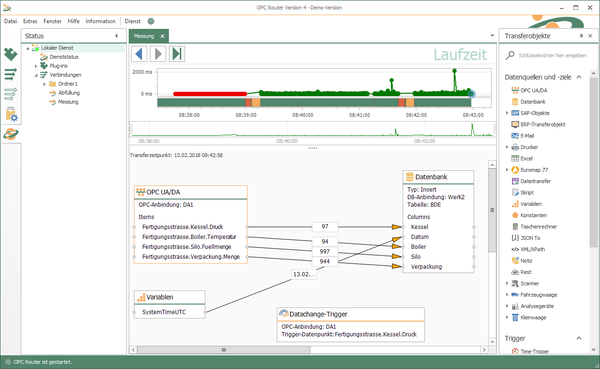Select the Skript transfer object
This screenshot has height=369, width=600.
click(x=527, y=193)
